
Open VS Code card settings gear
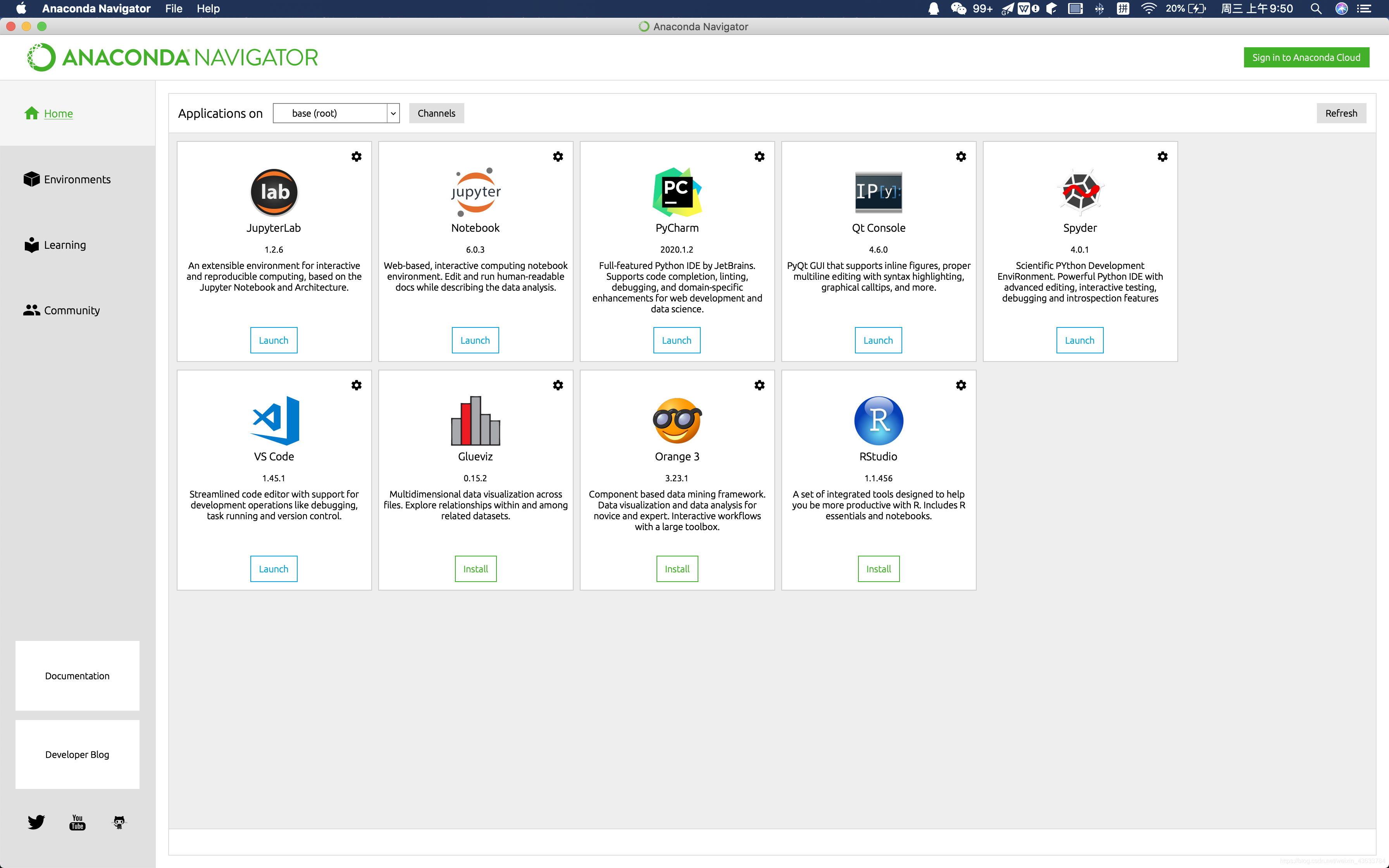(357, 385)
